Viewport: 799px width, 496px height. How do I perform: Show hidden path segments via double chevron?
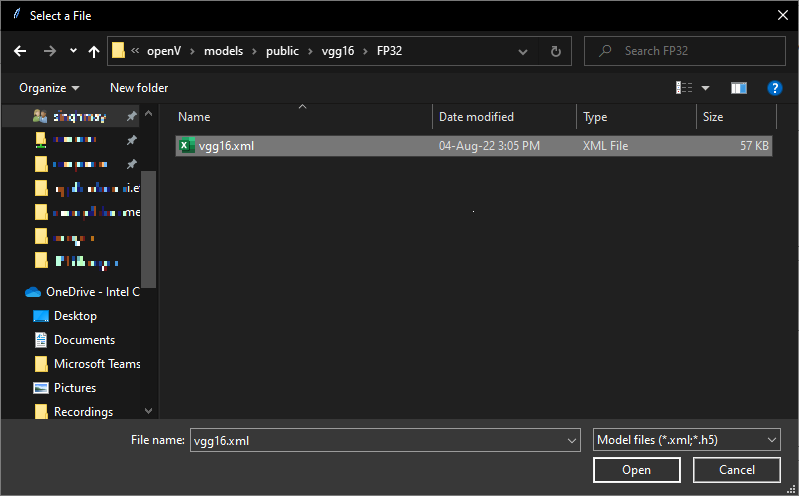coord(135,50)
